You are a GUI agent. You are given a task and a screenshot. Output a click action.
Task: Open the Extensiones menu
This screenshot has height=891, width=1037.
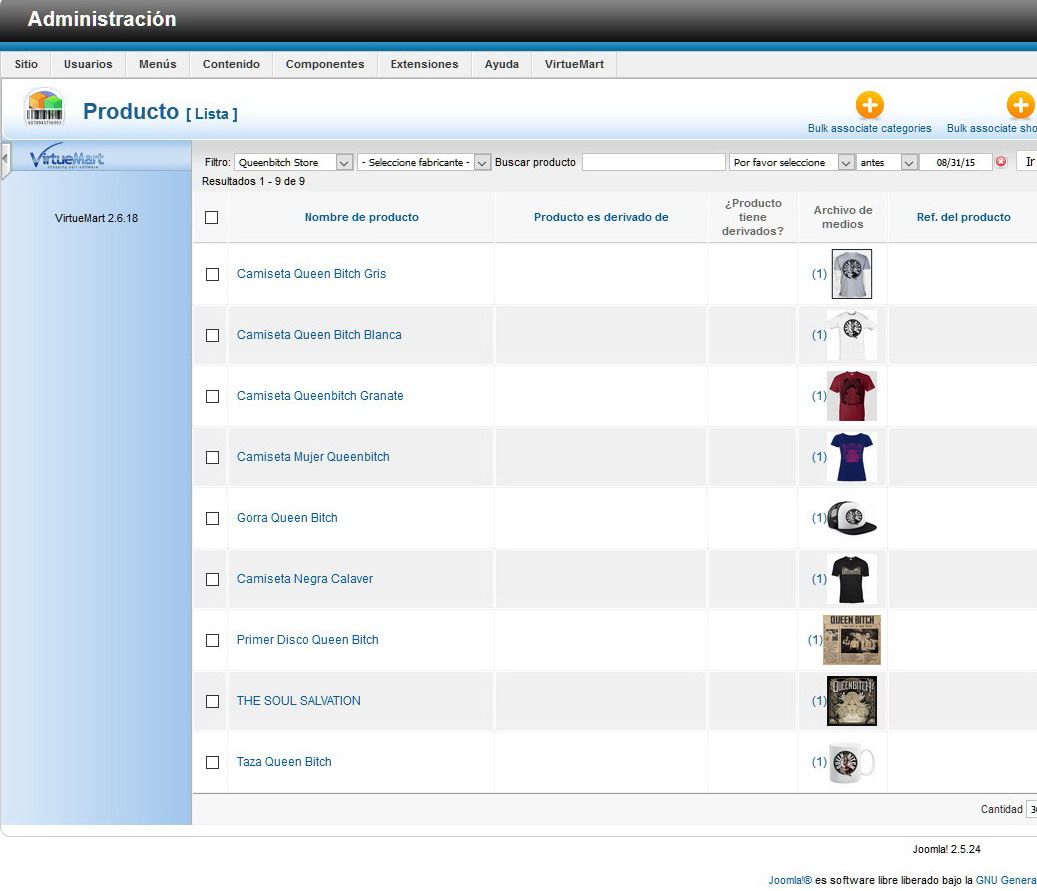pyautogui.click(x=424, y=64)
